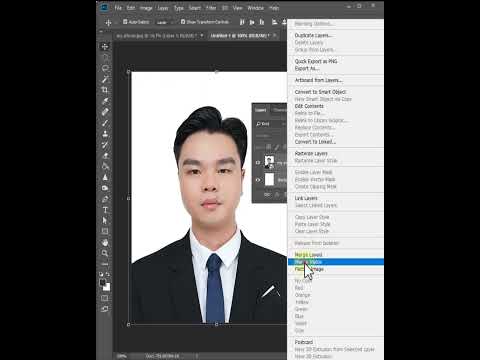
Task: Select the Dodge tool
Action: click(x=105, y=188)
